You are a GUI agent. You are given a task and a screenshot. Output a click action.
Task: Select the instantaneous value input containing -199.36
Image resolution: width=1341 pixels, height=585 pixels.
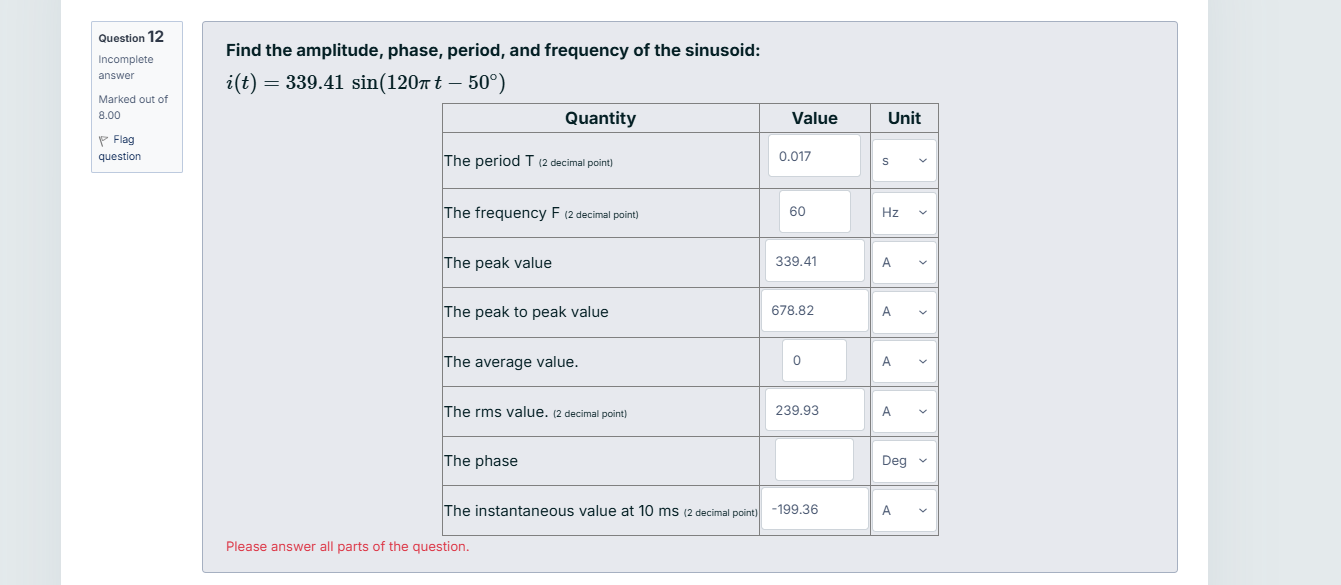point(813,508)
